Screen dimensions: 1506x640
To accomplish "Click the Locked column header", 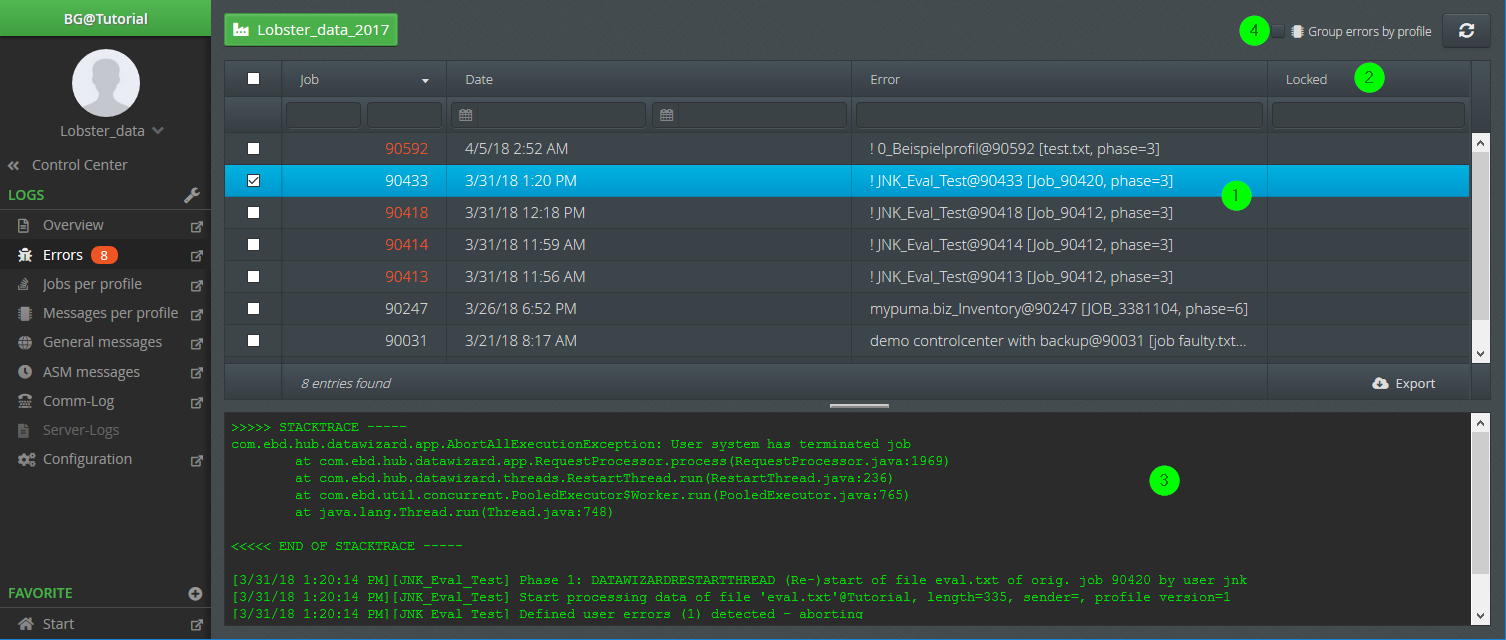I will tap(1306, 79).
